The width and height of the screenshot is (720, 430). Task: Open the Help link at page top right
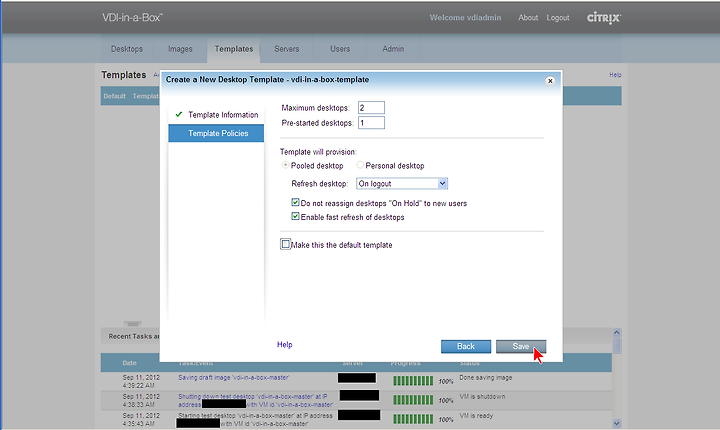[615, 75]
